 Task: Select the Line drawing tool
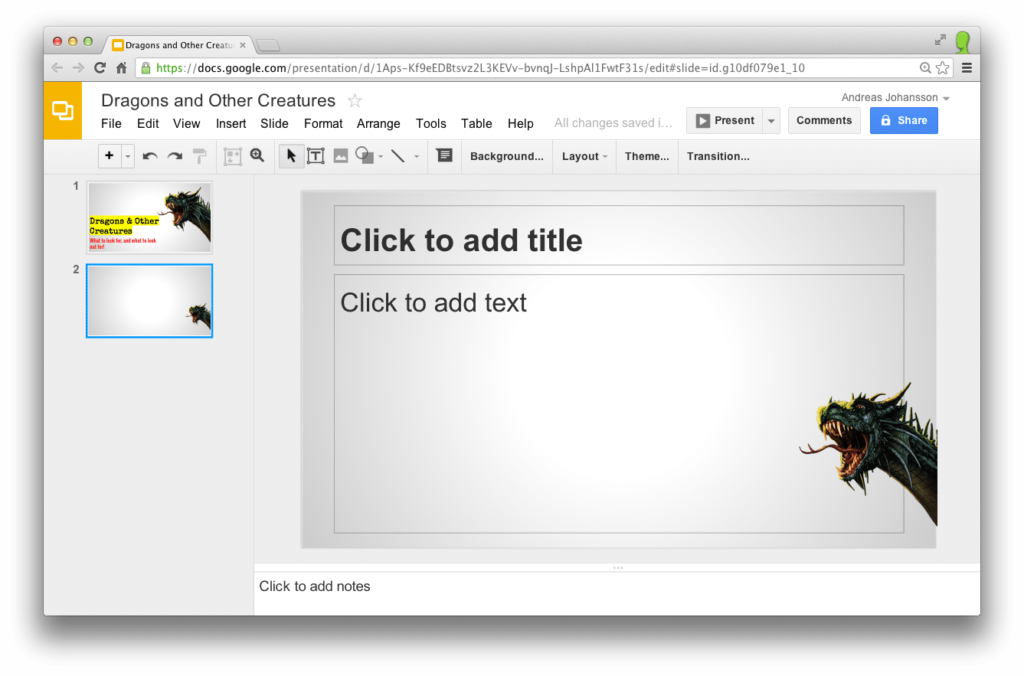pyautogui.click(x=399, y=156)
